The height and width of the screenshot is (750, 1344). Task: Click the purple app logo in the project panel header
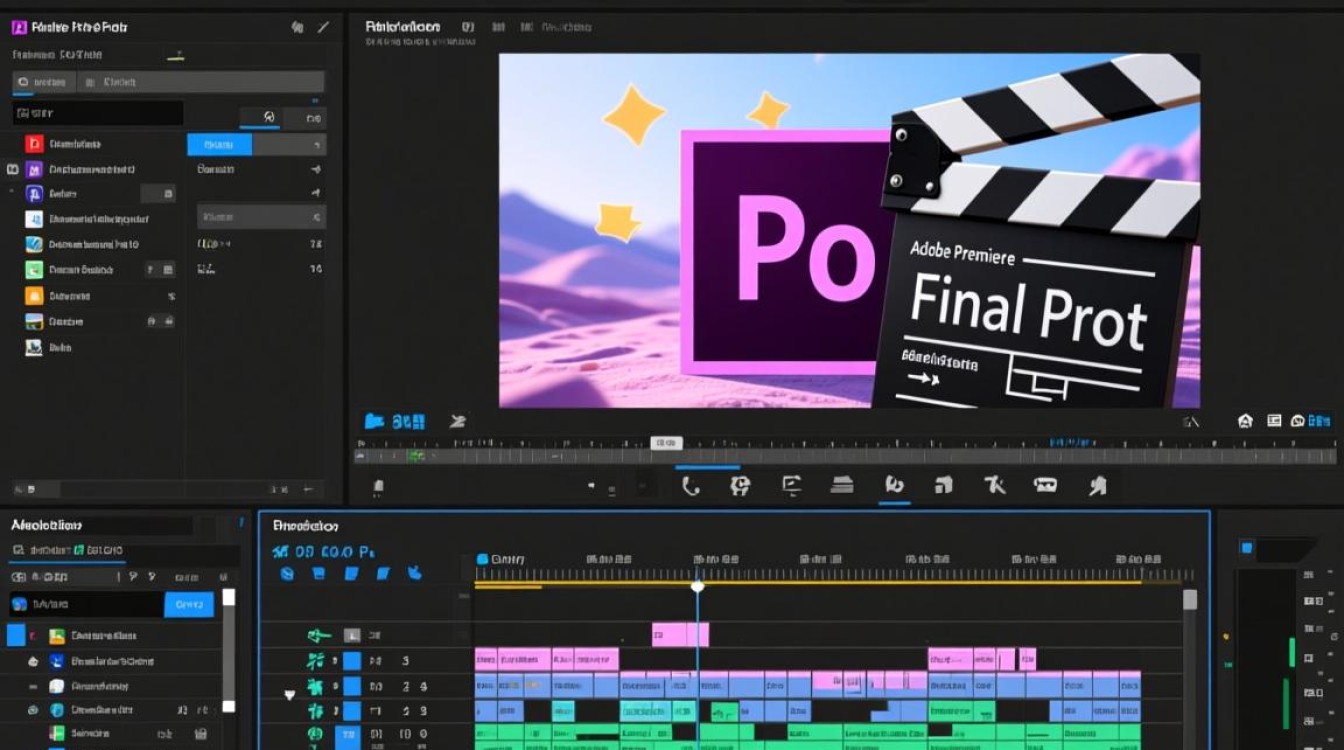point(19,27)
